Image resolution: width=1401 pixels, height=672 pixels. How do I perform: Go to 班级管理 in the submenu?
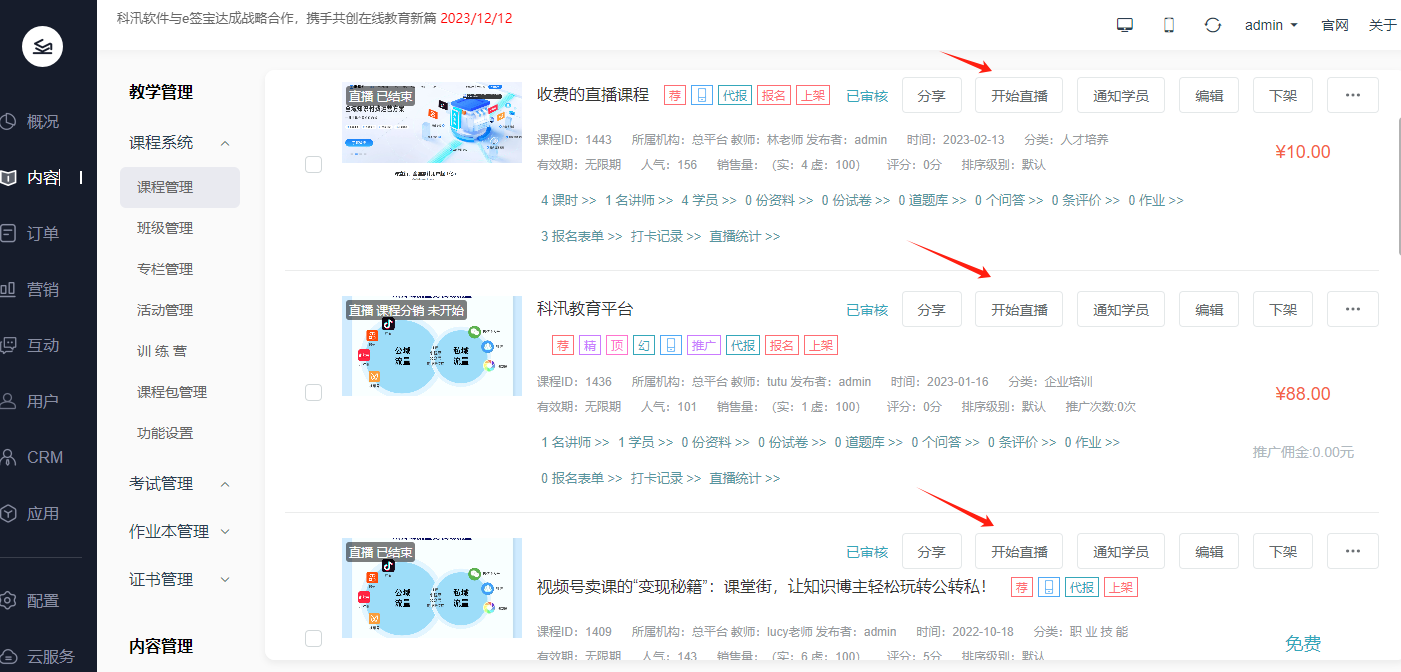165,228
